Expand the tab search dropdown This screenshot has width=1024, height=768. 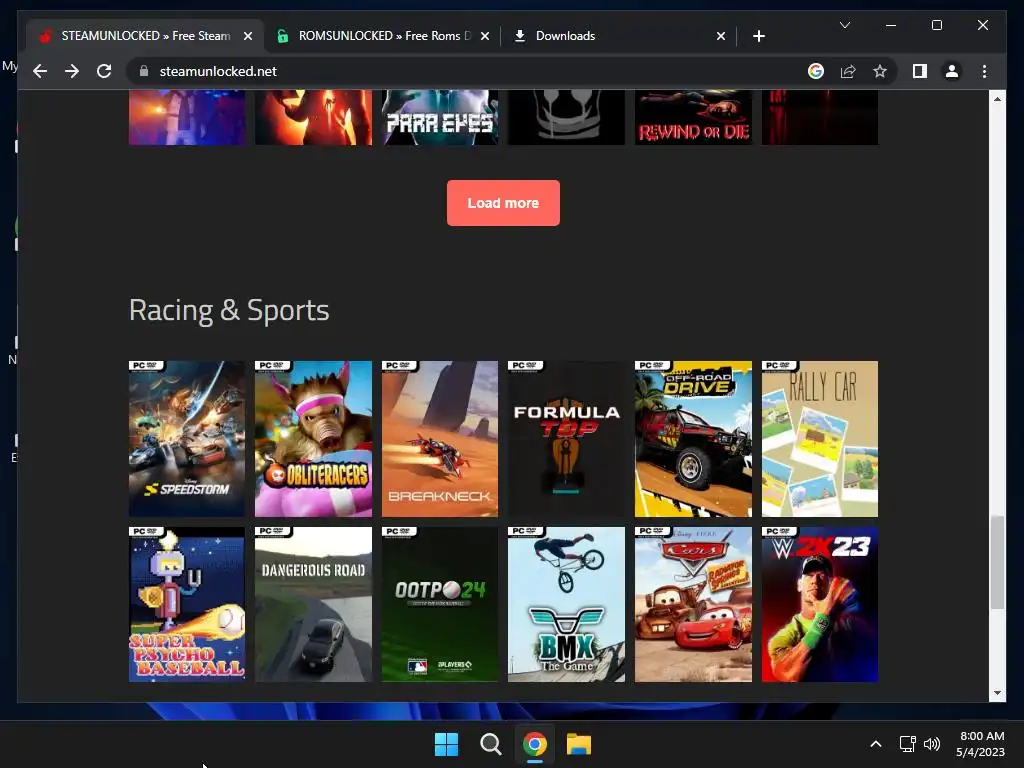click(844, 25)
